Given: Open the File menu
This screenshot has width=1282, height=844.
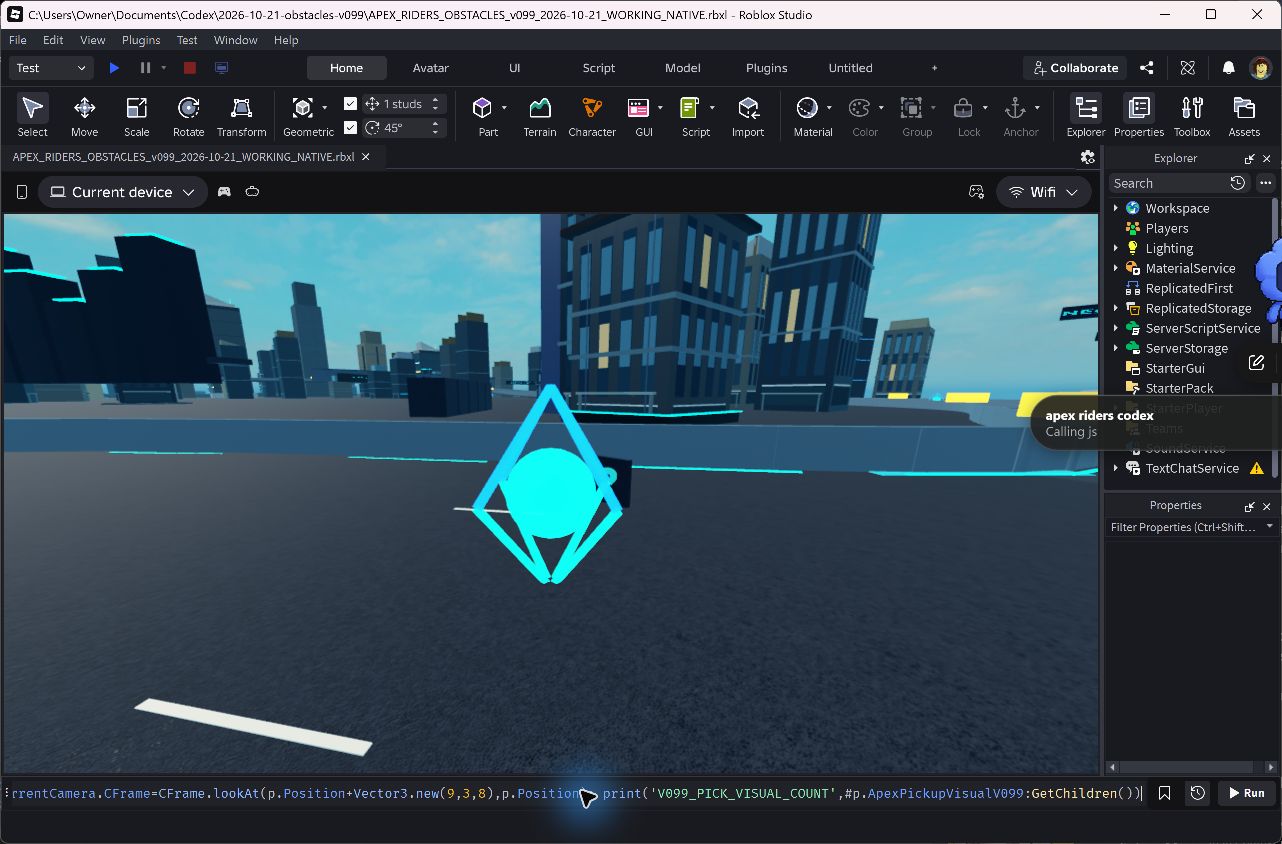Looking at the screenshot, I should 18,40.
